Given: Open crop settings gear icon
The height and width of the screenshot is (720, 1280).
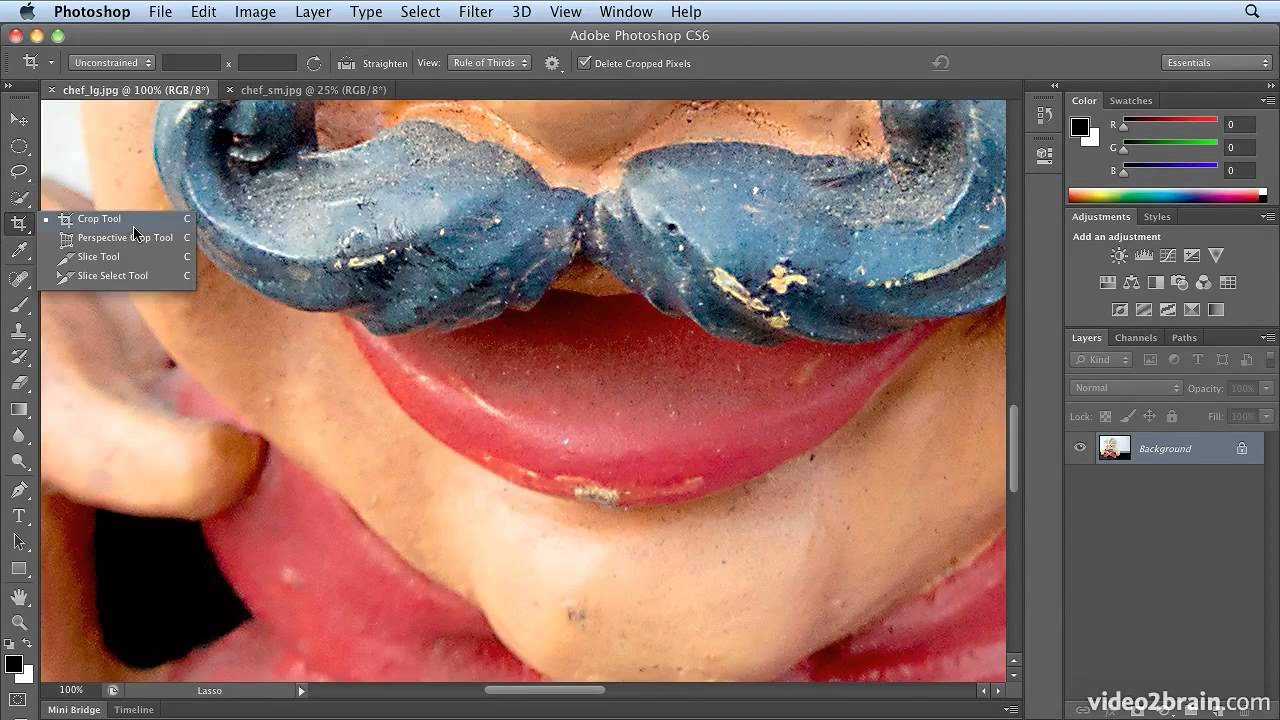Looking at the screenshot, I should [x=552, y=63].
